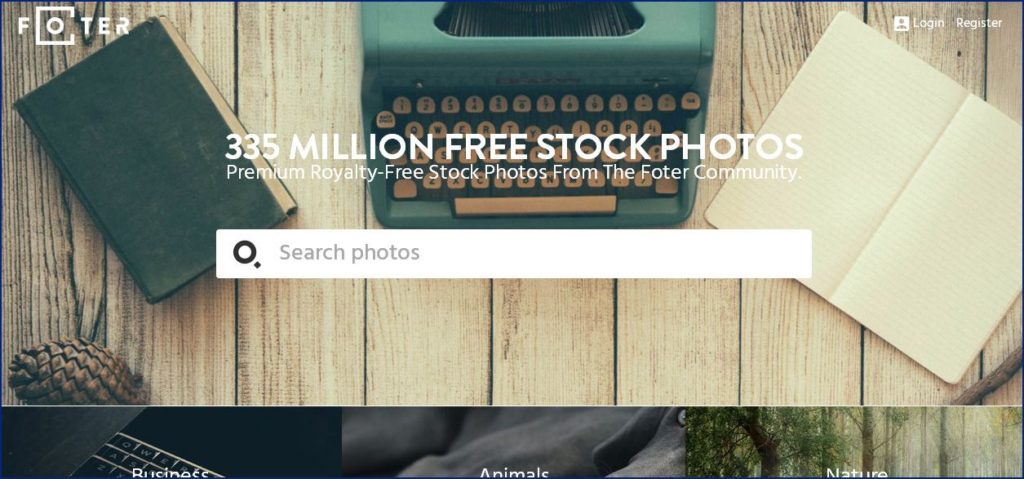The image size is (1024, 479).
Task: Open the Business category tile
Action: point(171,442)
